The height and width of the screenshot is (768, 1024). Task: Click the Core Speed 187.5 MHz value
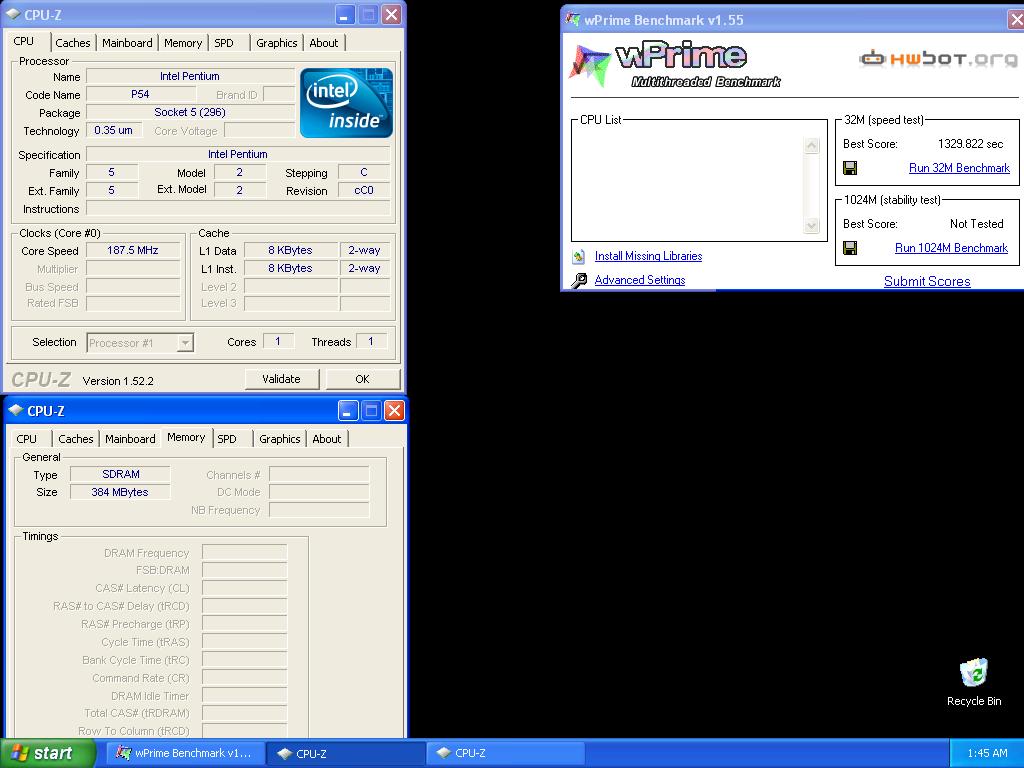click(x=133, y=250)
